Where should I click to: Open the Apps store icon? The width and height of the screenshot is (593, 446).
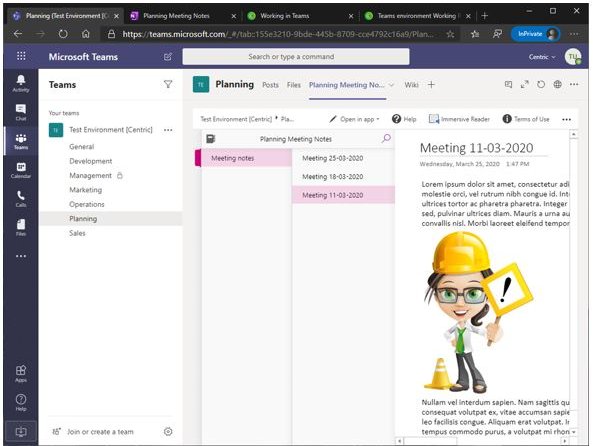21,373
